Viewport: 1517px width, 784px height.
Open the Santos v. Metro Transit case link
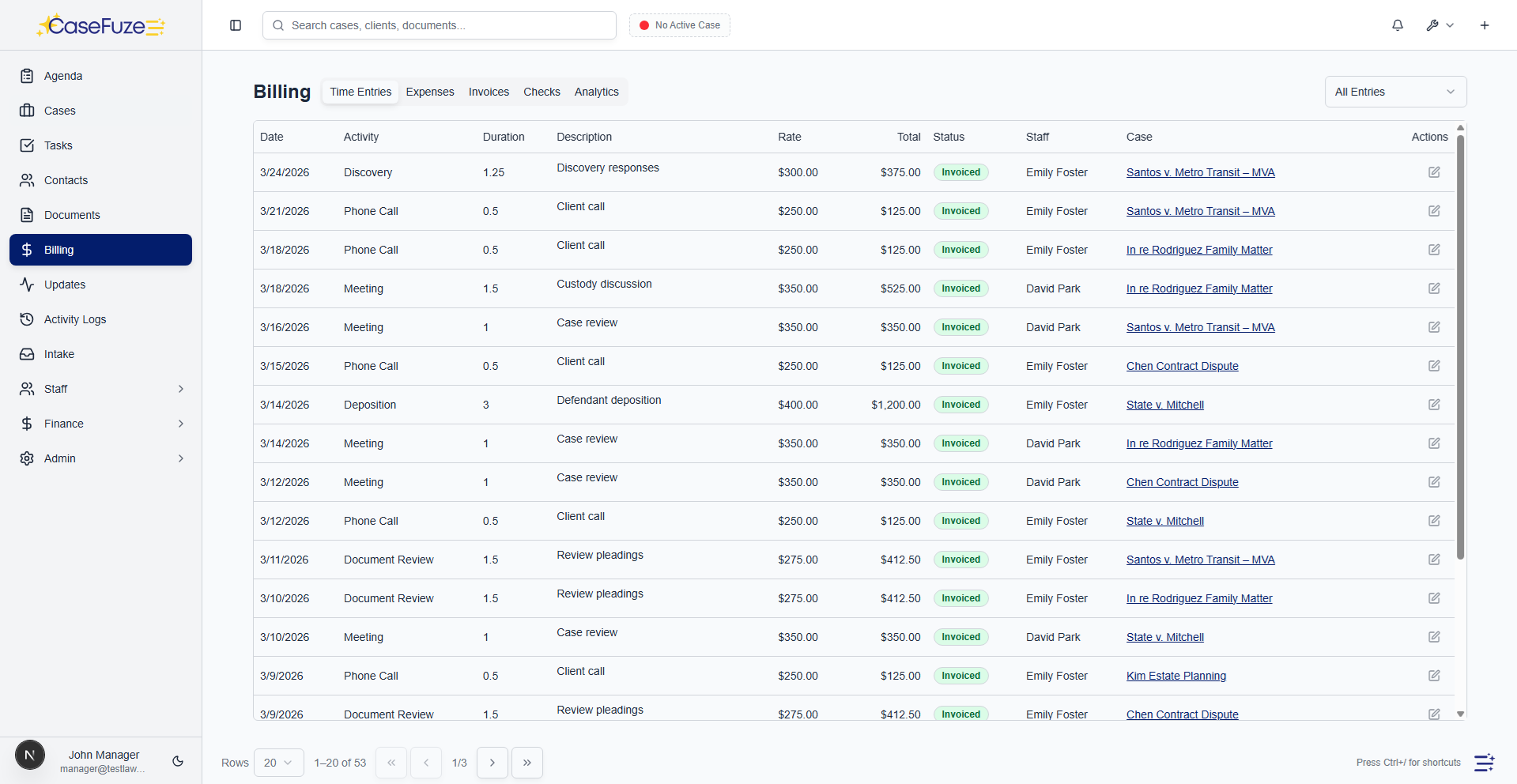[1200, 172]
